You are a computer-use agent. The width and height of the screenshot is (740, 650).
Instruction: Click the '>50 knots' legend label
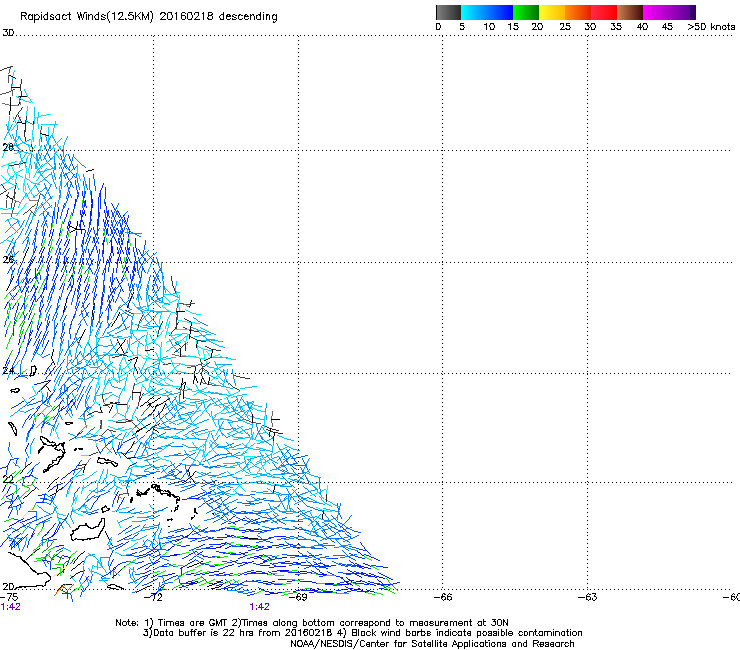(x=711, y=27)
